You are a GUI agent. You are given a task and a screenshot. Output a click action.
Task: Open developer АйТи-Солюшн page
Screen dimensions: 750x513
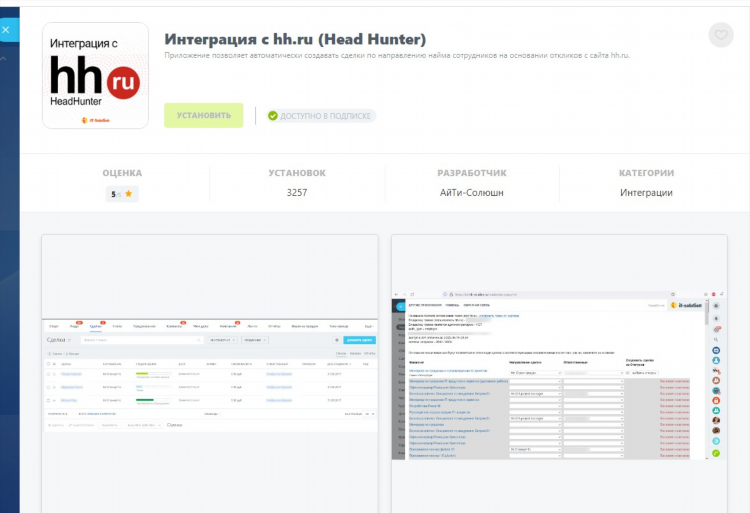point(472,193)
